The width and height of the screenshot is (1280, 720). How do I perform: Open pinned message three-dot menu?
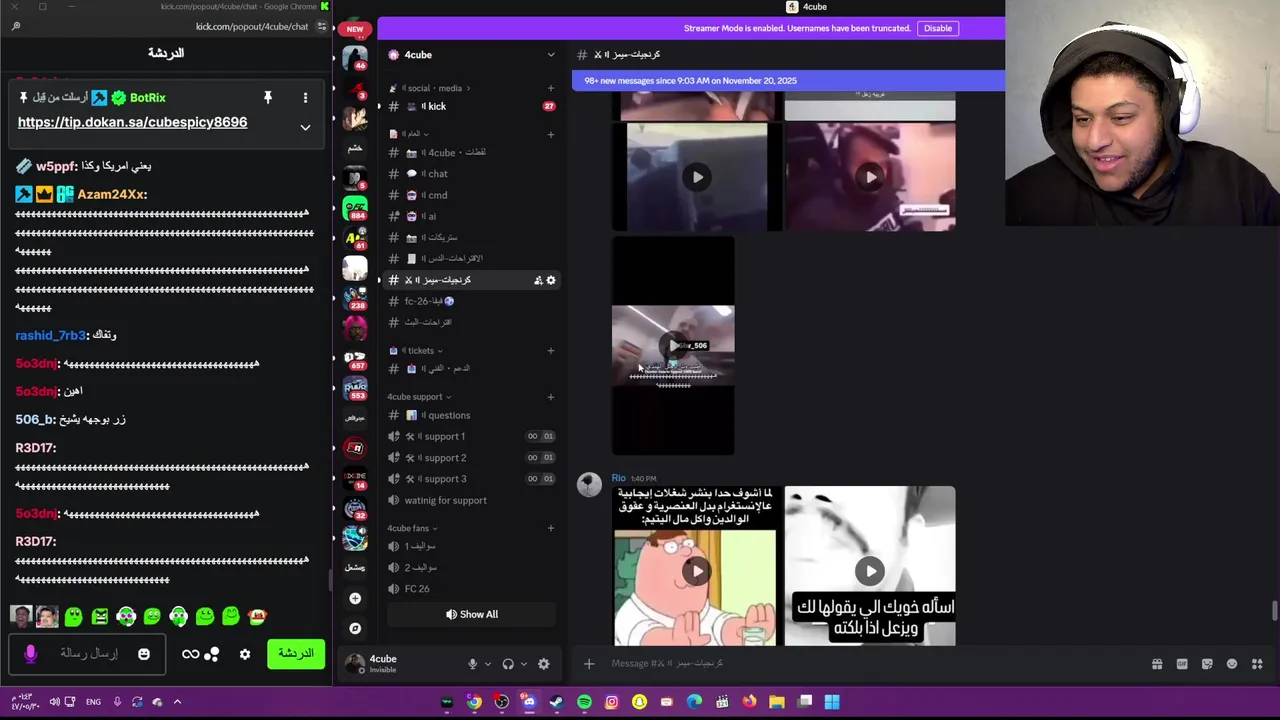305,98
